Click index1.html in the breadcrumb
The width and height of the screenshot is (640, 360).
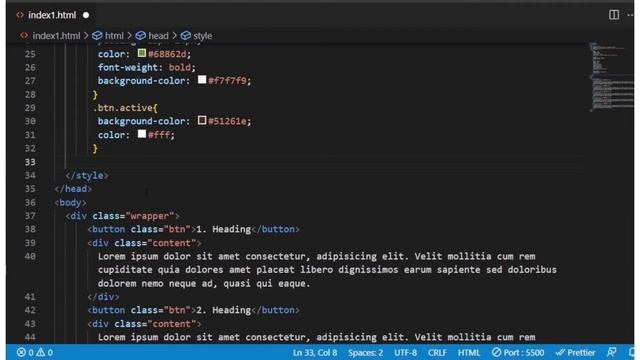56,36
